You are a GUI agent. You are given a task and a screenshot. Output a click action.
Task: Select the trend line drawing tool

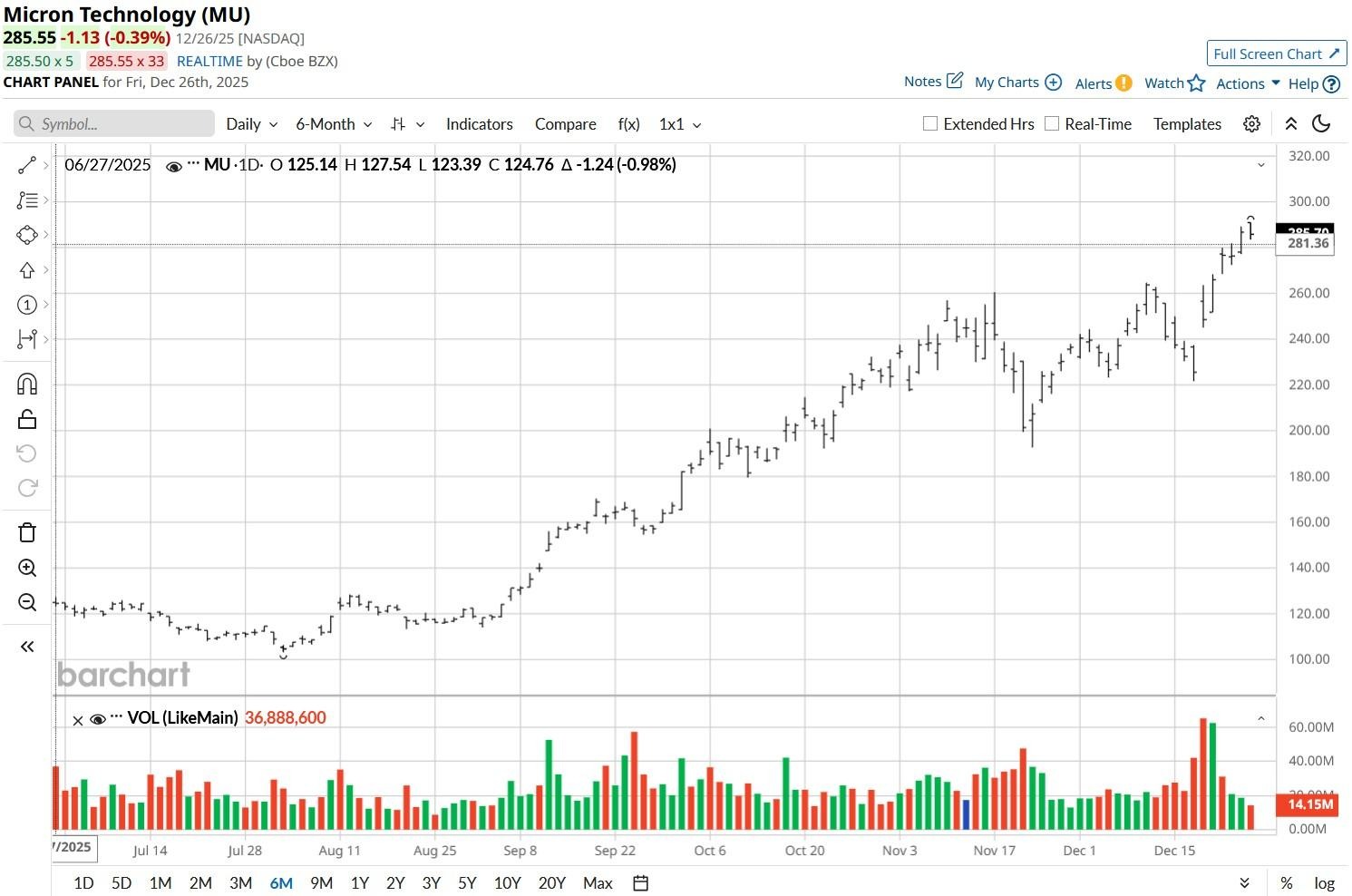[27, 165]
